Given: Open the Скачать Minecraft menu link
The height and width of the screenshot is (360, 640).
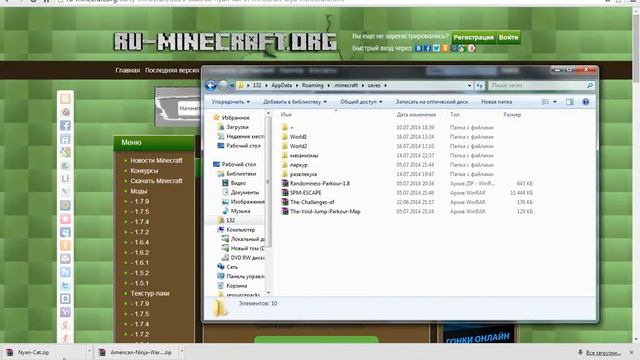Looking at the screenshot, I should tap(156, 181).
